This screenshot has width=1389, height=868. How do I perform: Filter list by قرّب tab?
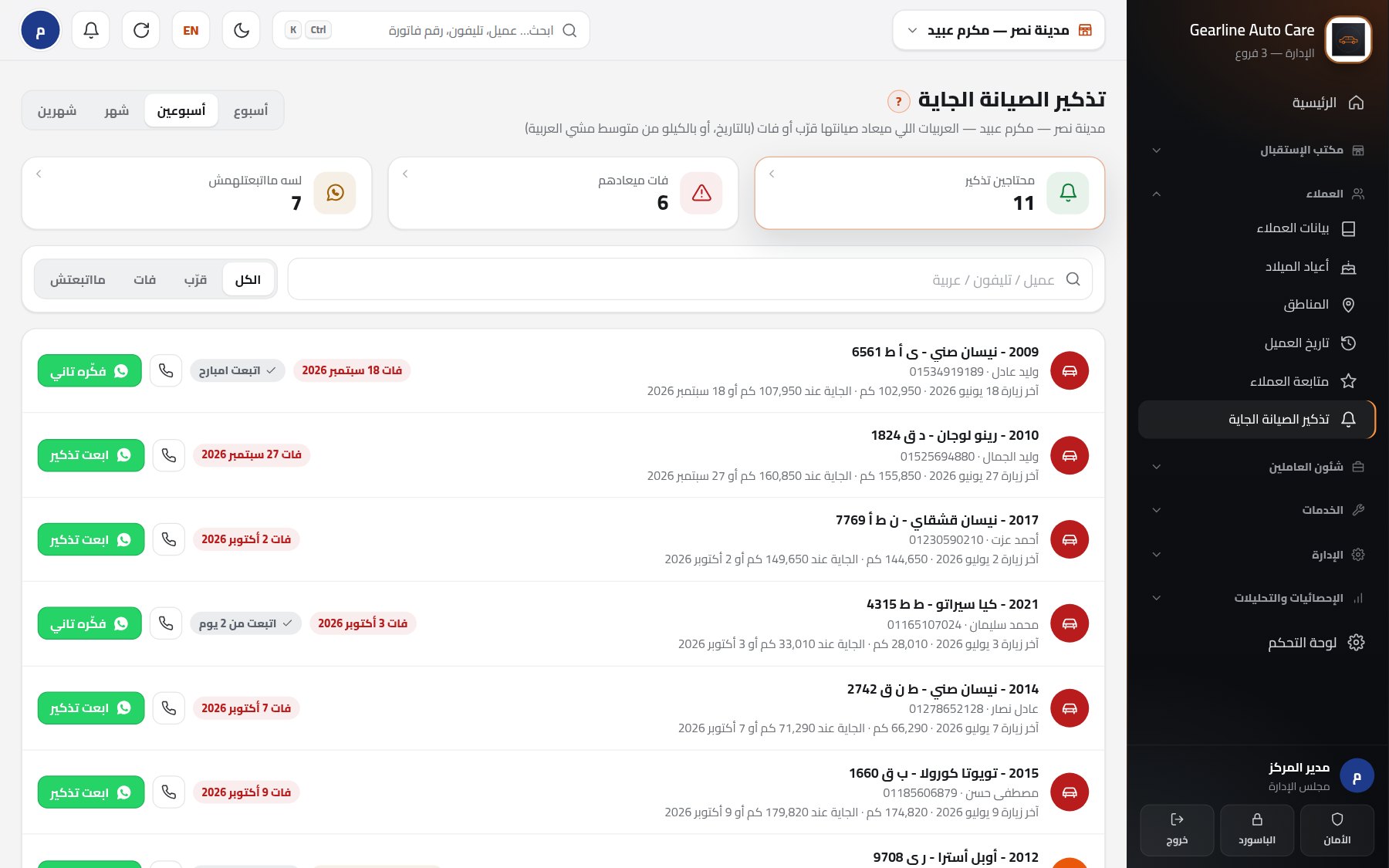[x=195, y=279]
